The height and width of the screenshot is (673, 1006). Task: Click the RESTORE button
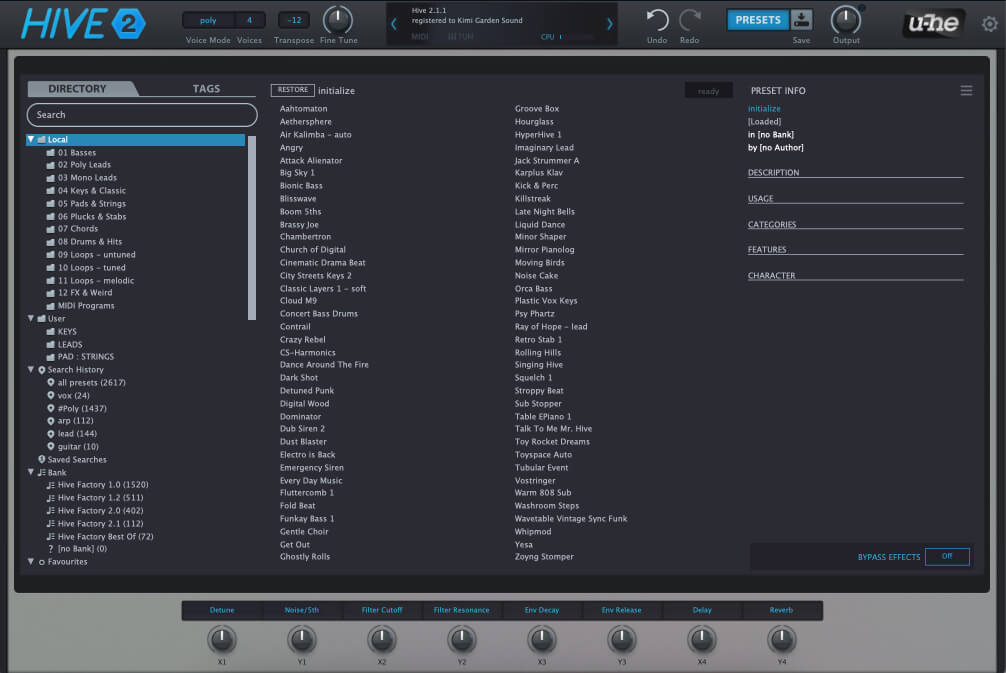click(292, 90)
